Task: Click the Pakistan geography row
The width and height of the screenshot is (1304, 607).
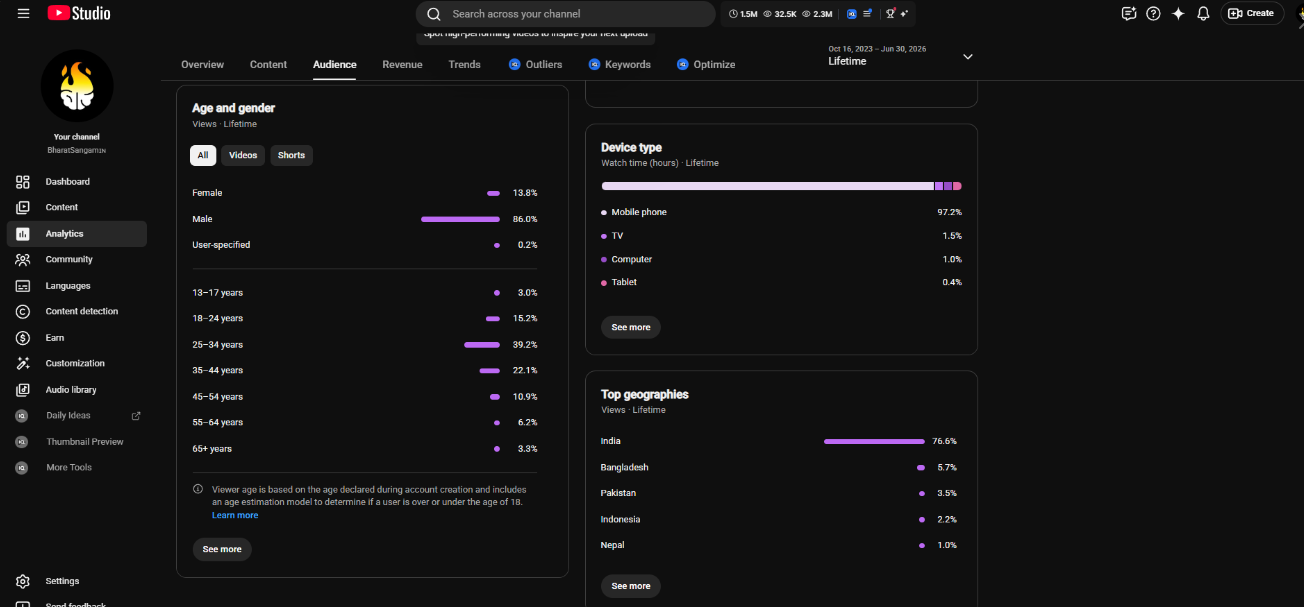Action: tap(779, 493)
